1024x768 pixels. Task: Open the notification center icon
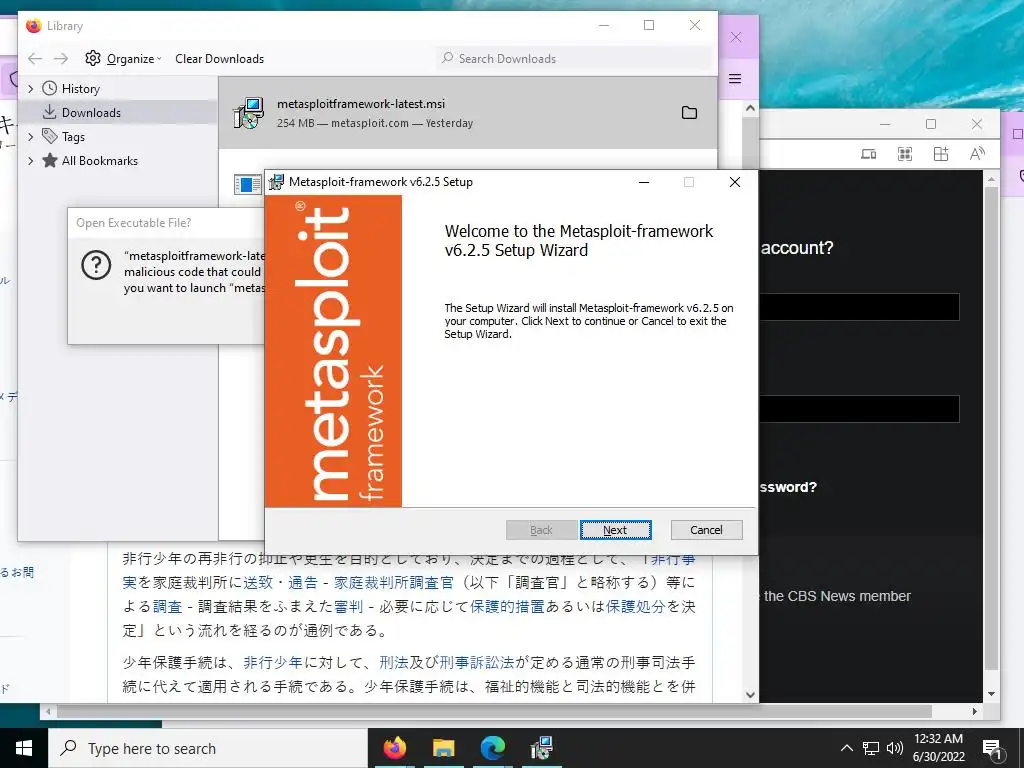click(992, 748)
